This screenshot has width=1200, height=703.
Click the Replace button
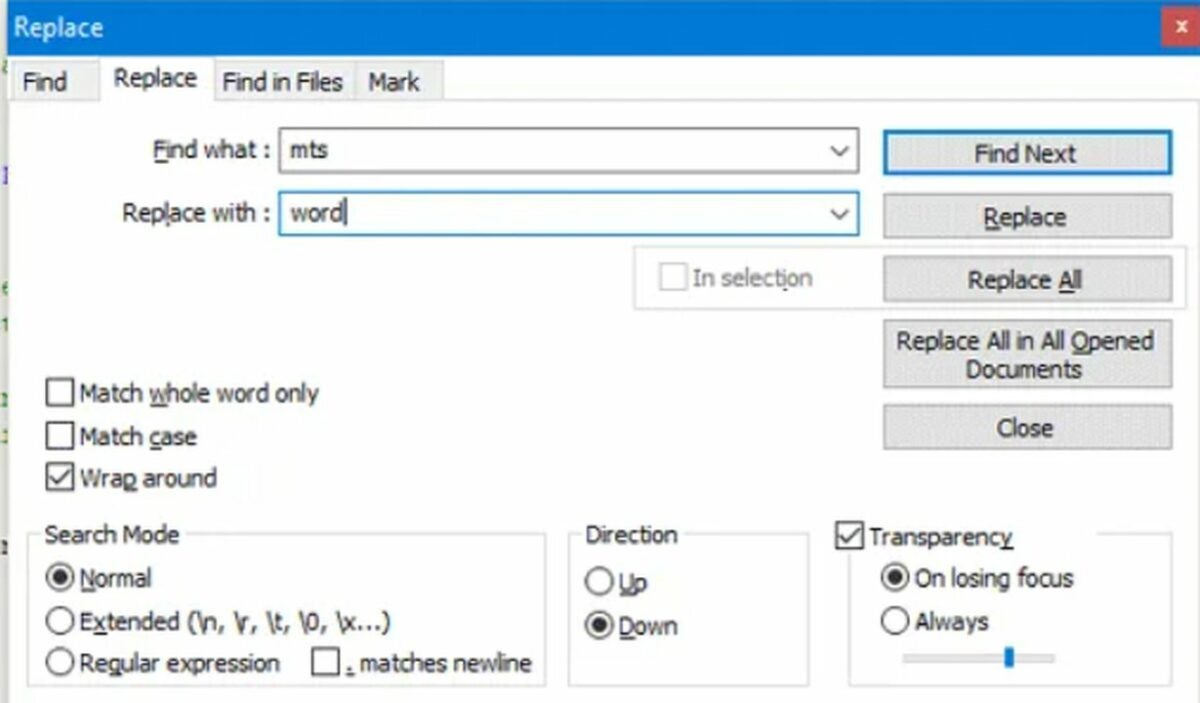click(1026, 216)
